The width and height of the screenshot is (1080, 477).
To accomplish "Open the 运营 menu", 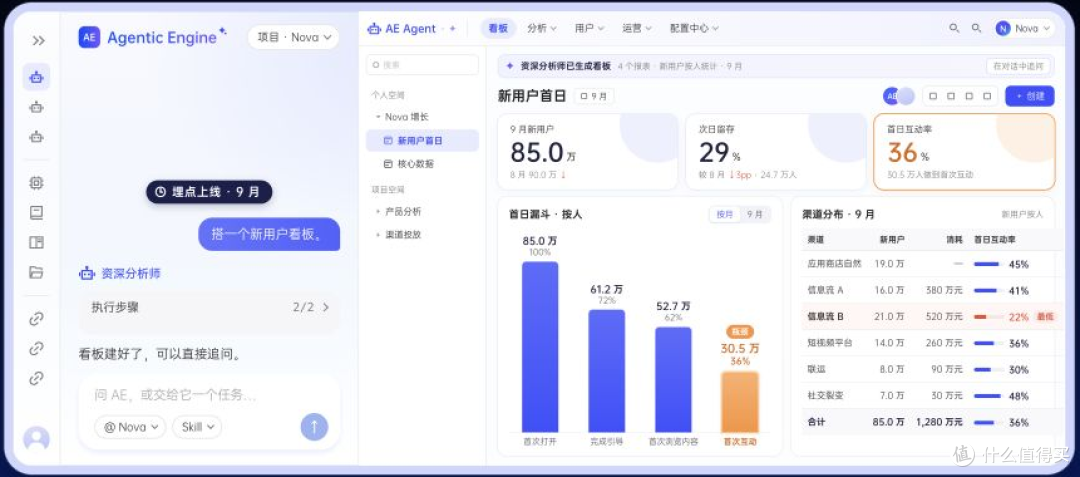I will pos(636,28).
